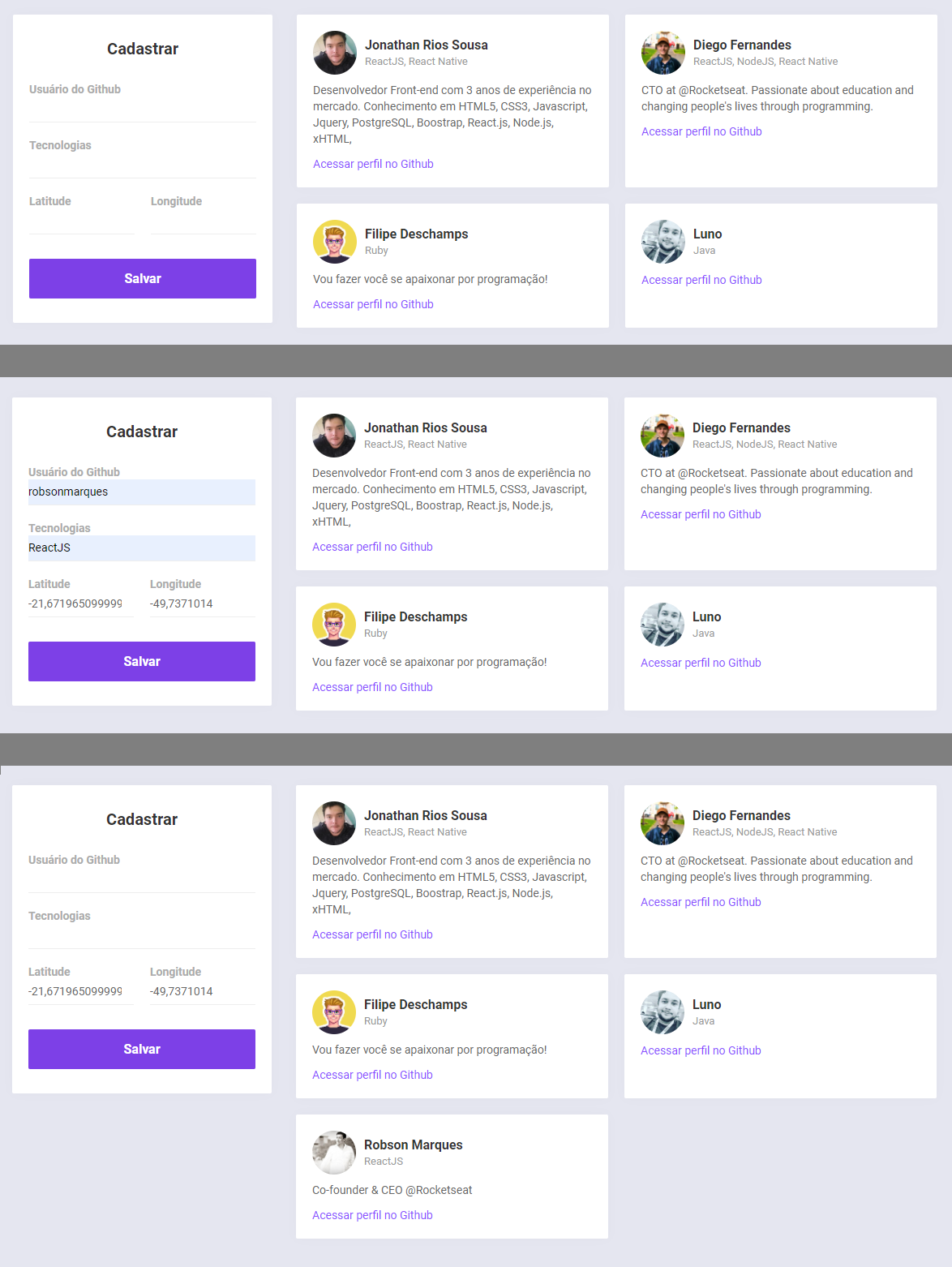Open Filipe Deschamps's Github profile link
Image resolution: width=952 pixels, height=1267 pixels.
(x=372, y=303)
